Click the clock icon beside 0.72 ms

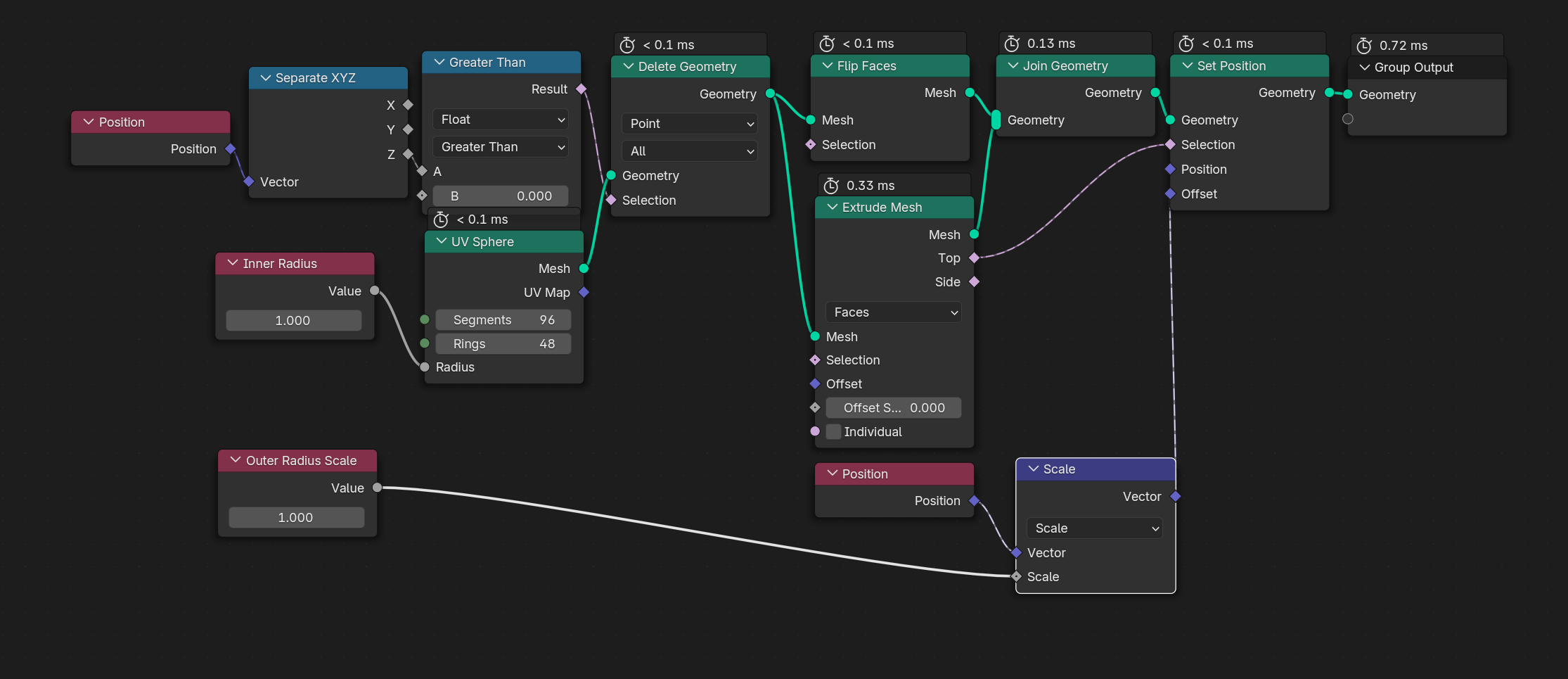[1364, 46]
